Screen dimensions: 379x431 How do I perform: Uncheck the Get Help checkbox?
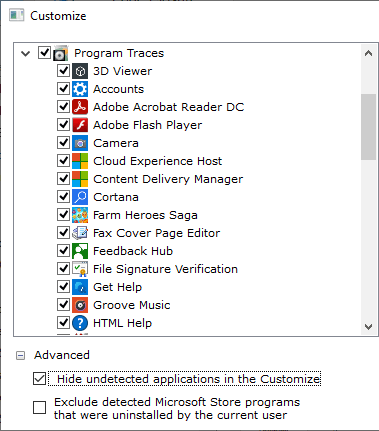(x=63, y=287)
